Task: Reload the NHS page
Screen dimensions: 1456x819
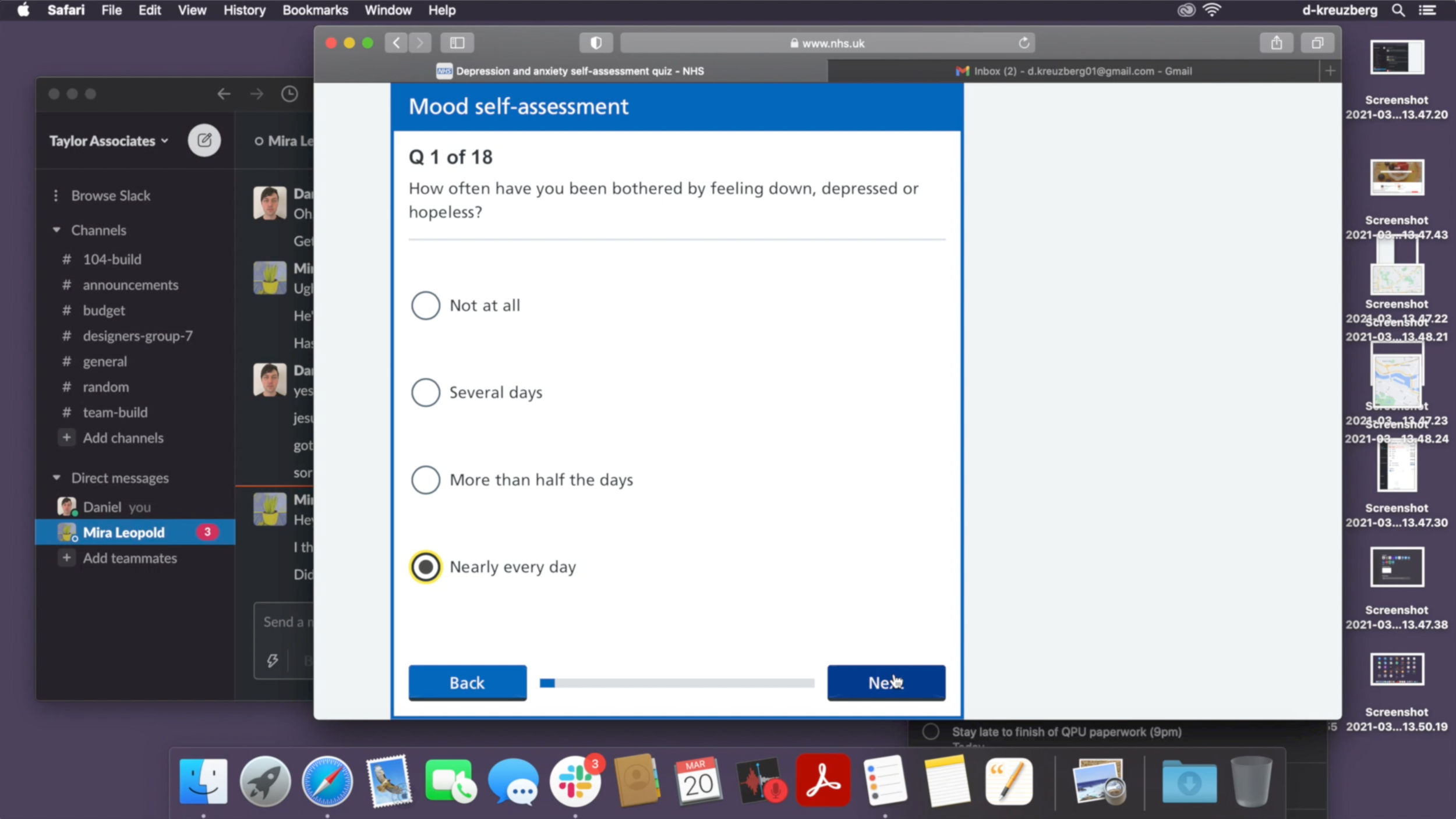Action: 1024,43
